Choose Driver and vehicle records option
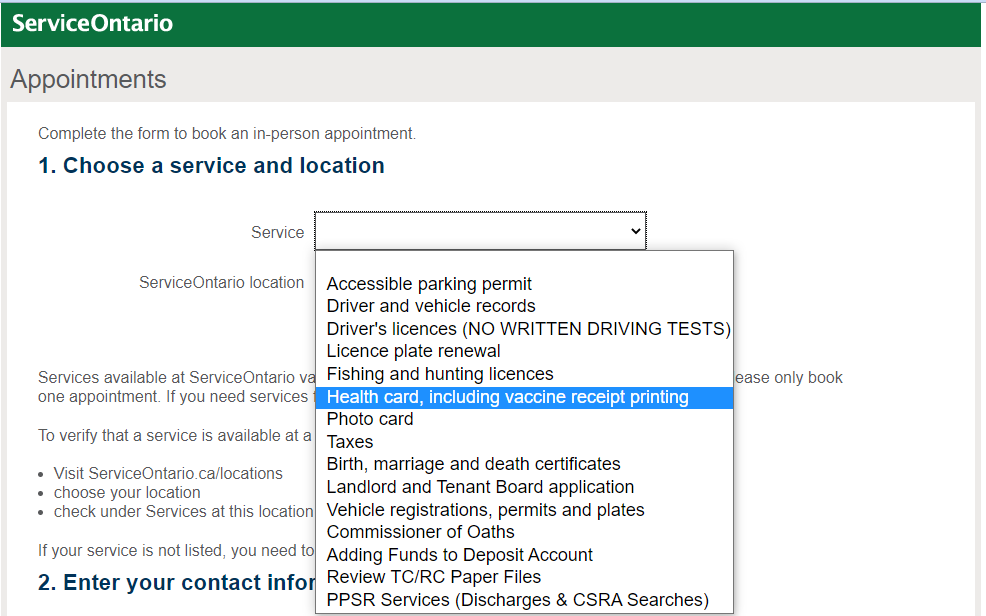 (524, 306)
